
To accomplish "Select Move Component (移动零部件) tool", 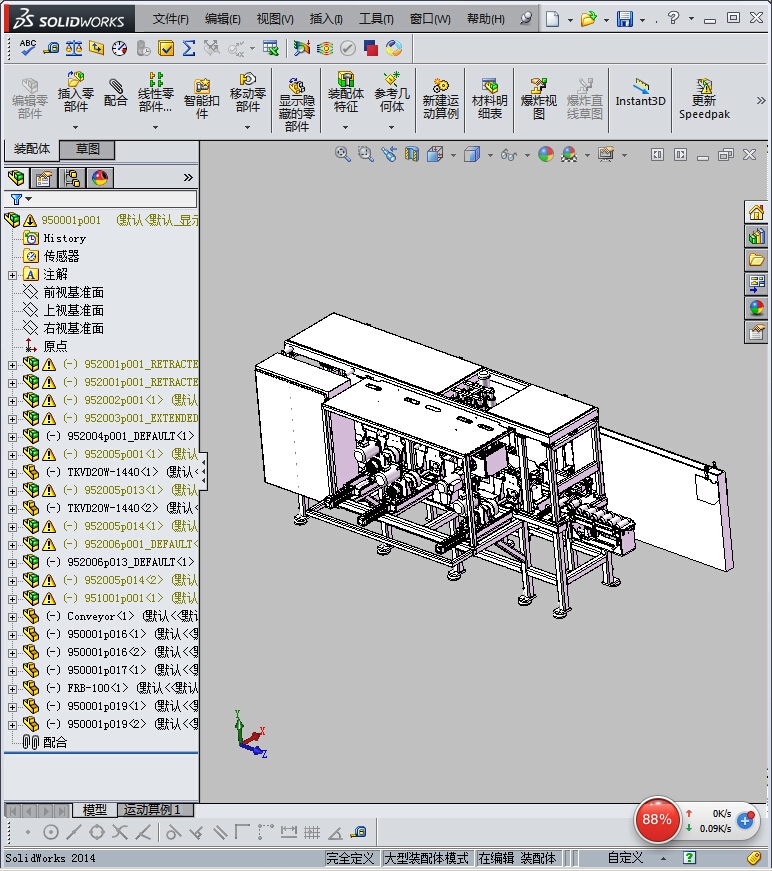I will click(248, 93).
